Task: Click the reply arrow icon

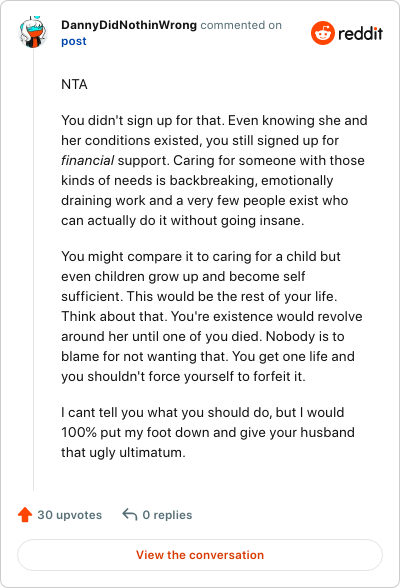Action: [x=130, y=514]
